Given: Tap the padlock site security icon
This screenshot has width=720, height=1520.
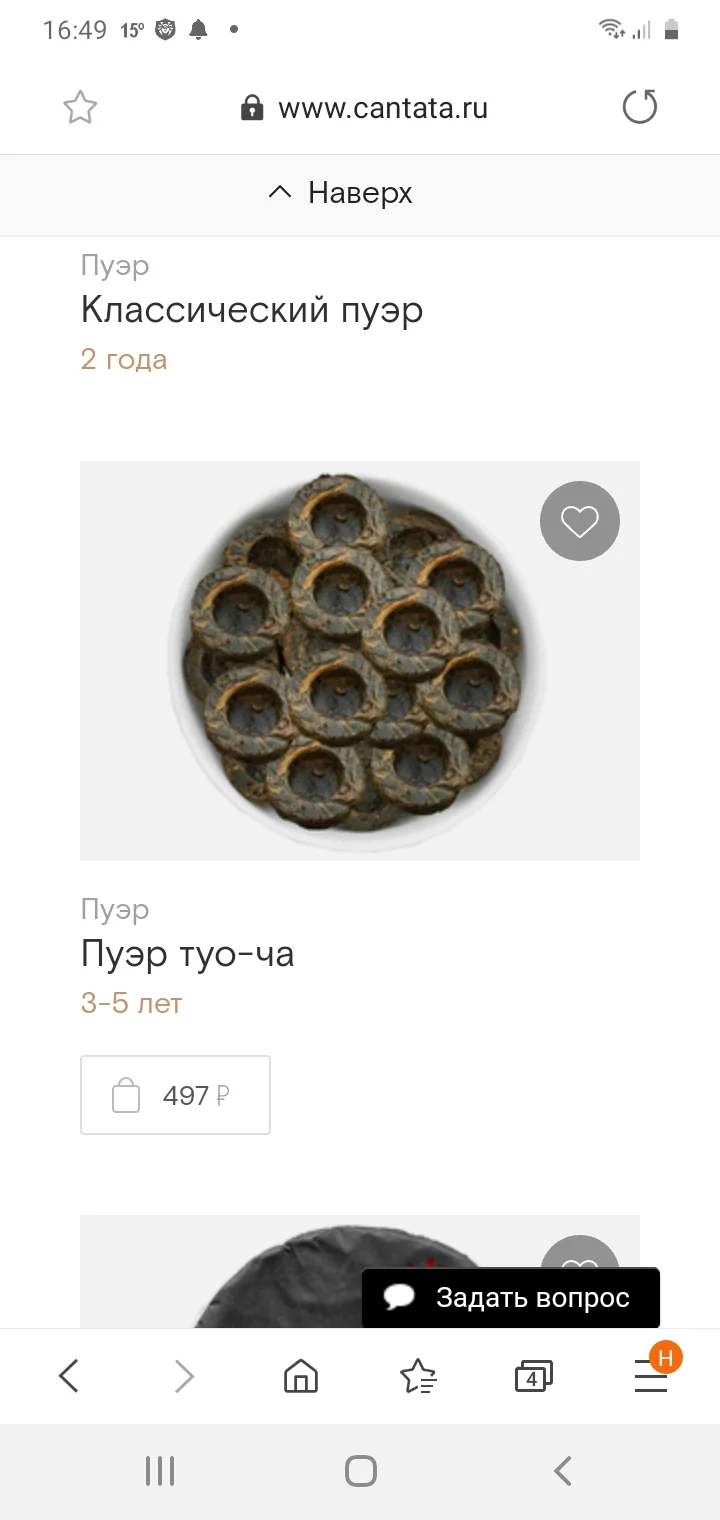Looking at the screenshot, I should click(x=252, y=108).
